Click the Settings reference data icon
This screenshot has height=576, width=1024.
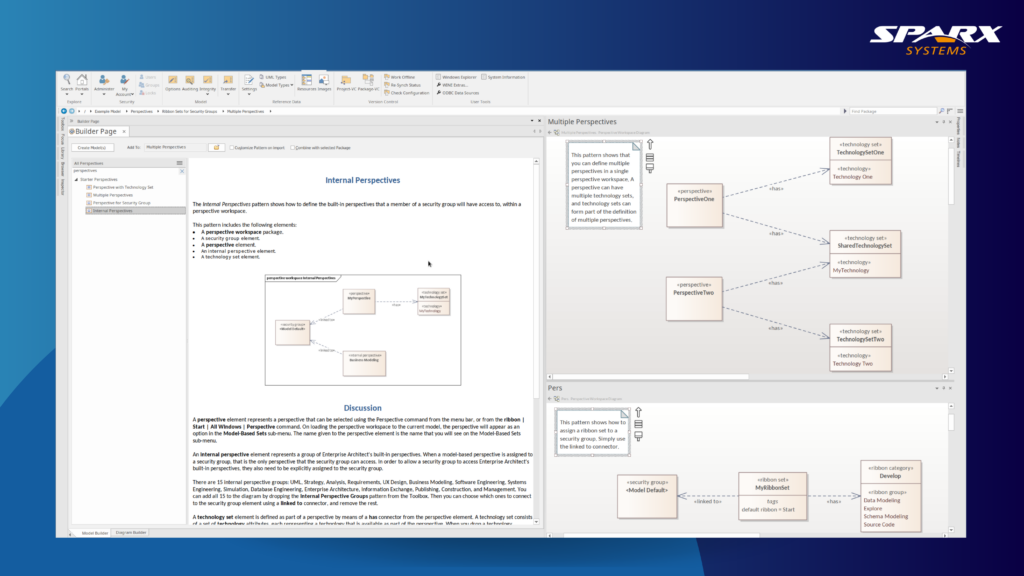249,83
